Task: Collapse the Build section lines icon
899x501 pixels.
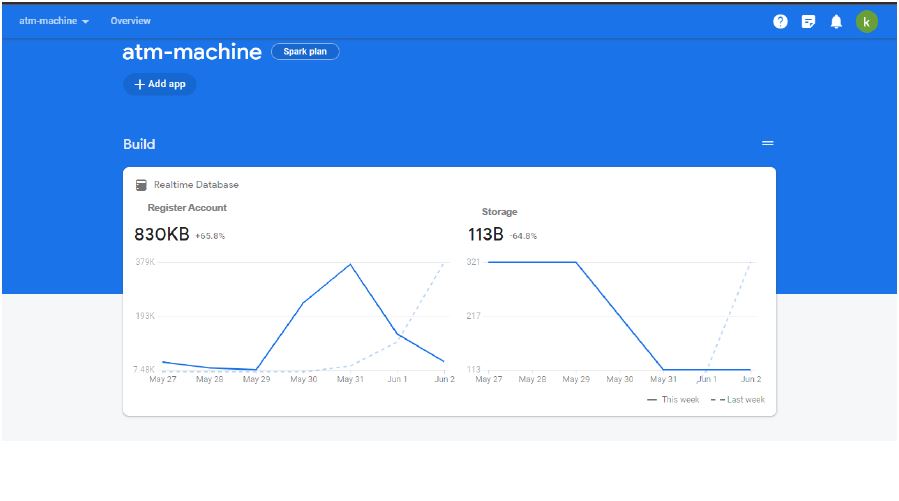Action: (768, 143)
